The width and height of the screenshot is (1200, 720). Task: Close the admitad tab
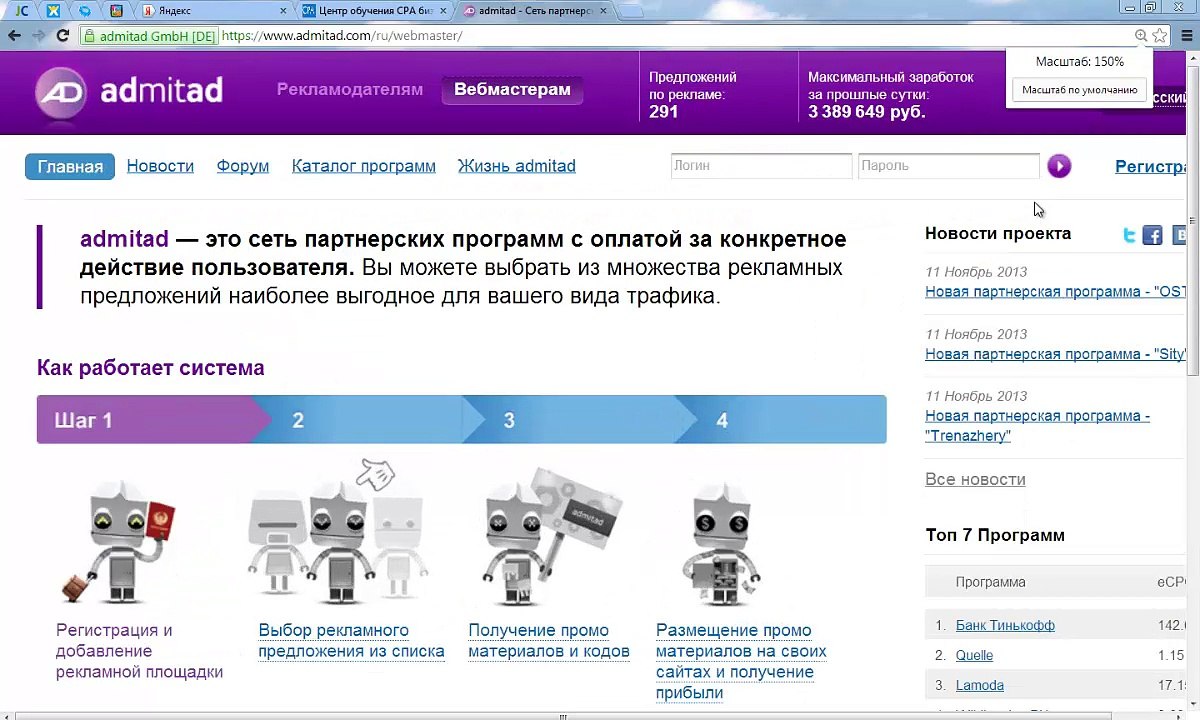602,11
